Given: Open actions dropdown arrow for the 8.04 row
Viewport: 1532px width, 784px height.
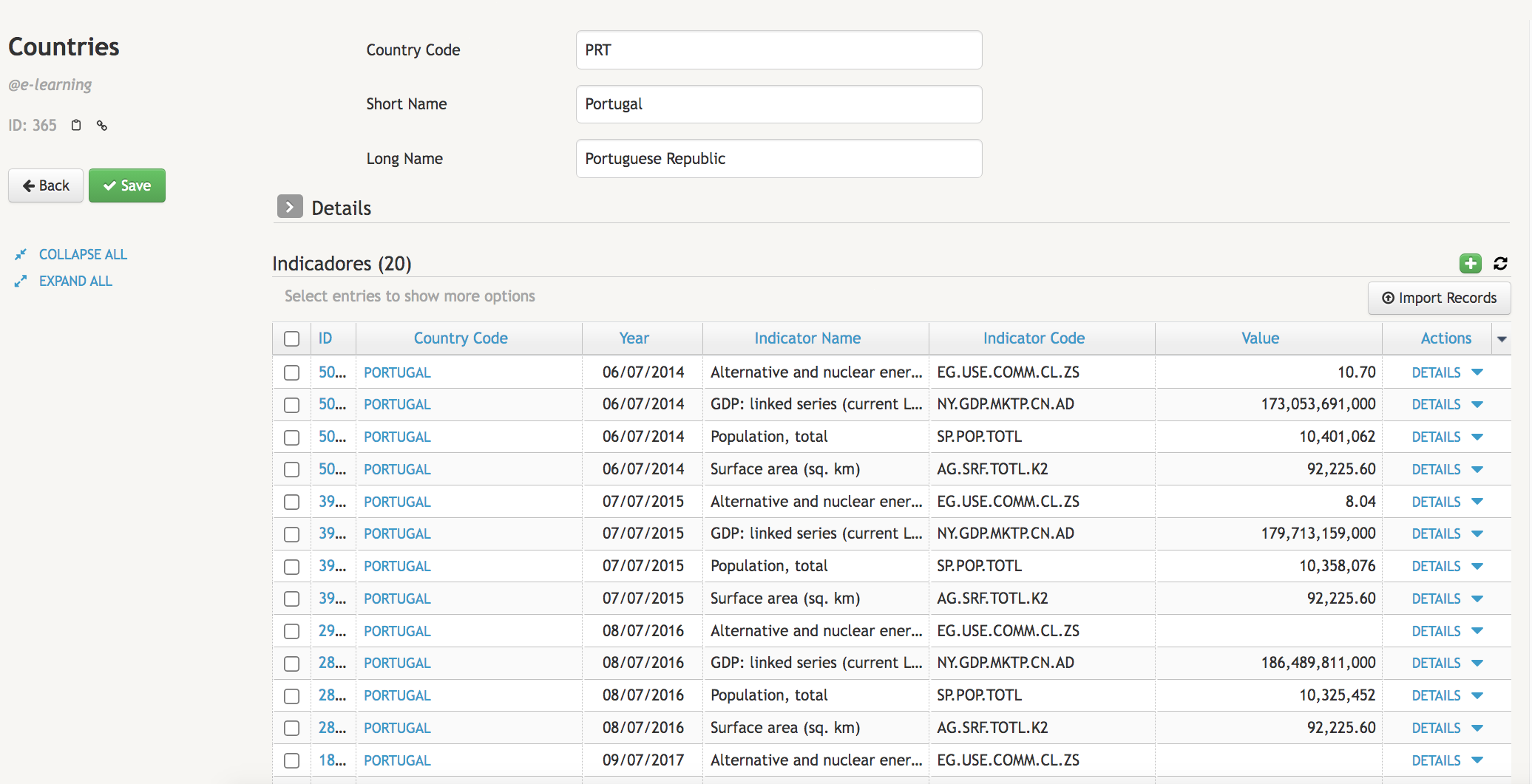Looking at the screenshot, I should pos(1477,502).
